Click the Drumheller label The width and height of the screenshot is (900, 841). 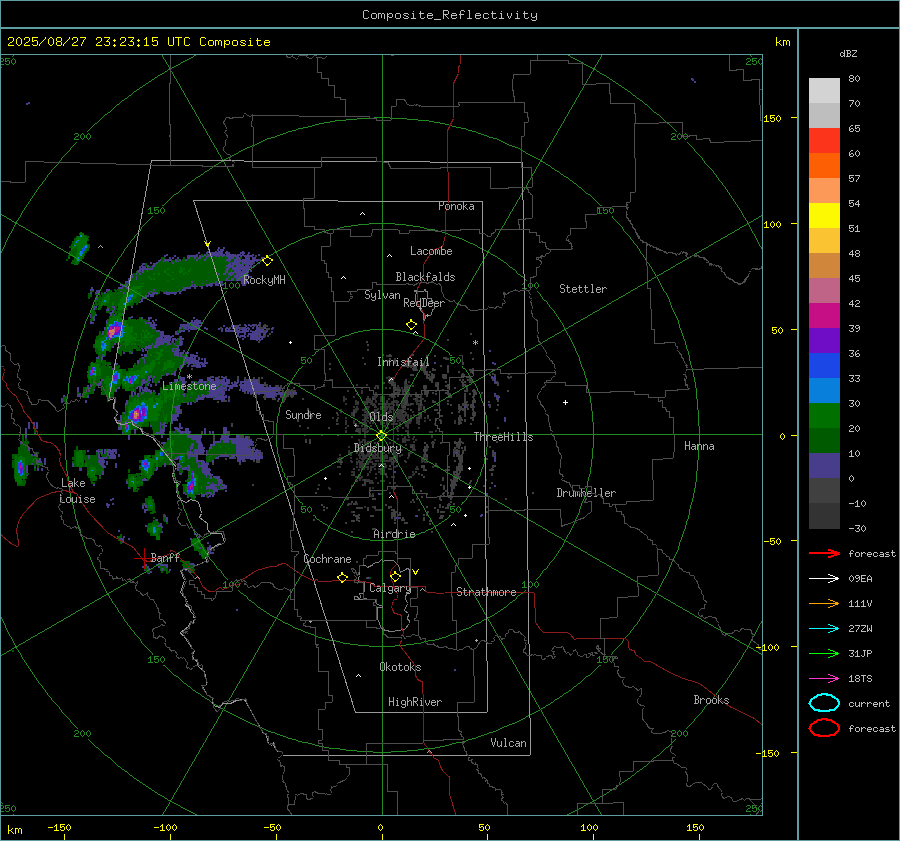click(586, 493)
